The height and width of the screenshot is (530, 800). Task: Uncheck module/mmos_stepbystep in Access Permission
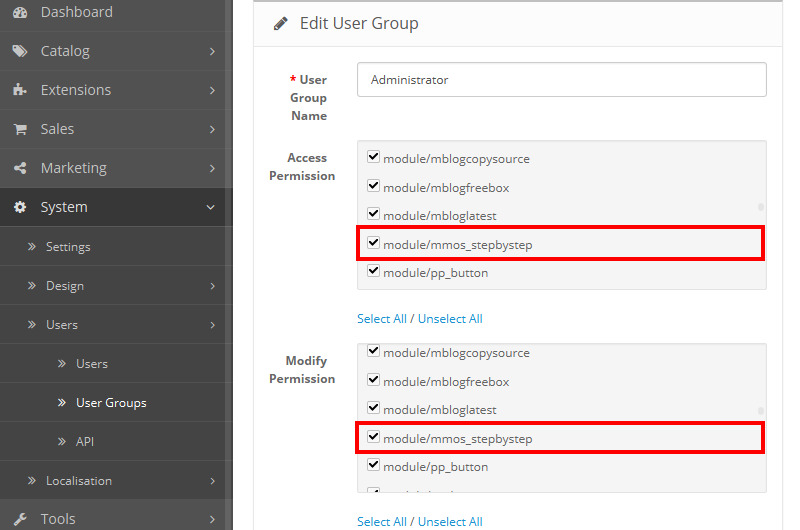(374, 243)
